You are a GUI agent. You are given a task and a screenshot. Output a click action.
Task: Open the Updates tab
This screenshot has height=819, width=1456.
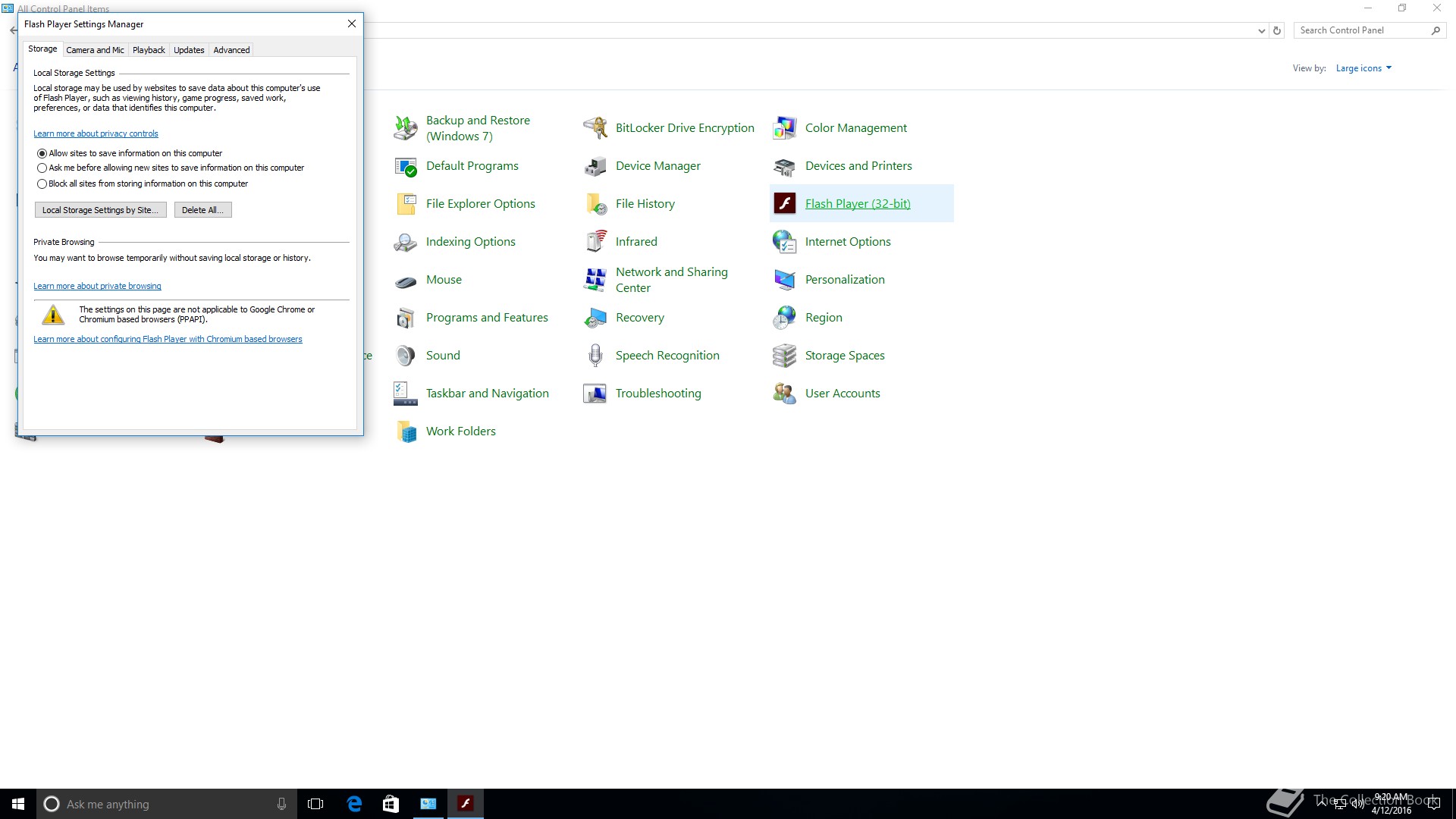click(x=189, y=50)
